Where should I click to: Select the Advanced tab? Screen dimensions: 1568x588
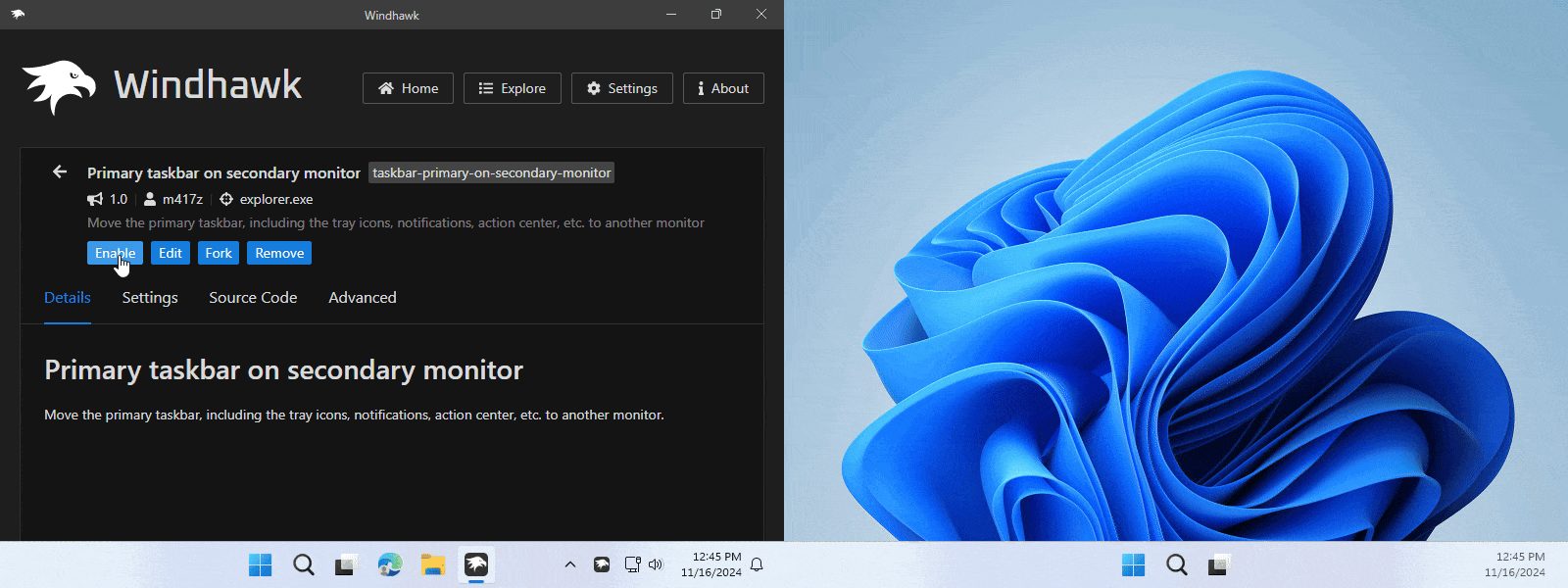click(363, 298)
